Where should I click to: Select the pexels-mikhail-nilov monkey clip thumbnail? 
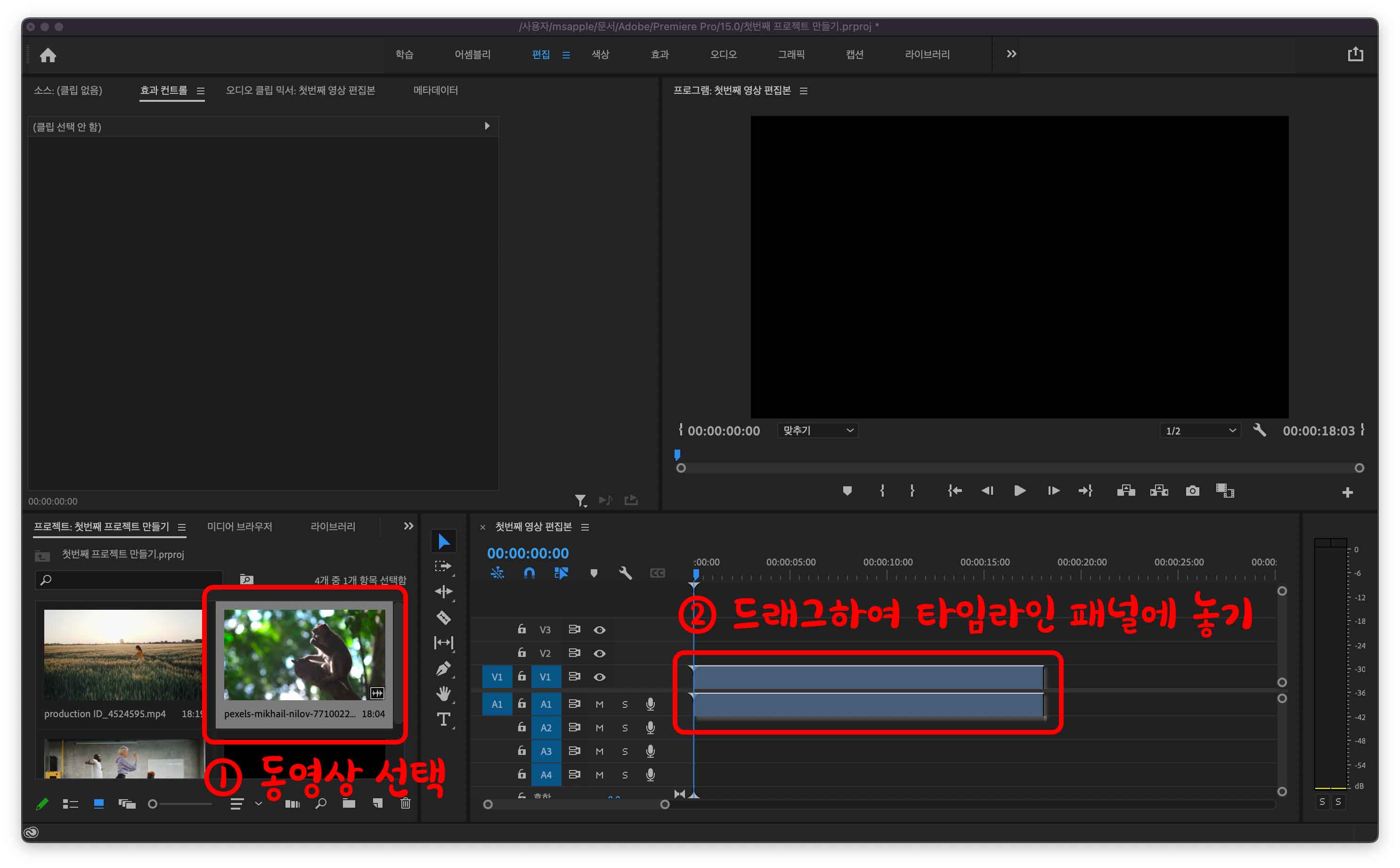coord(304,655)
